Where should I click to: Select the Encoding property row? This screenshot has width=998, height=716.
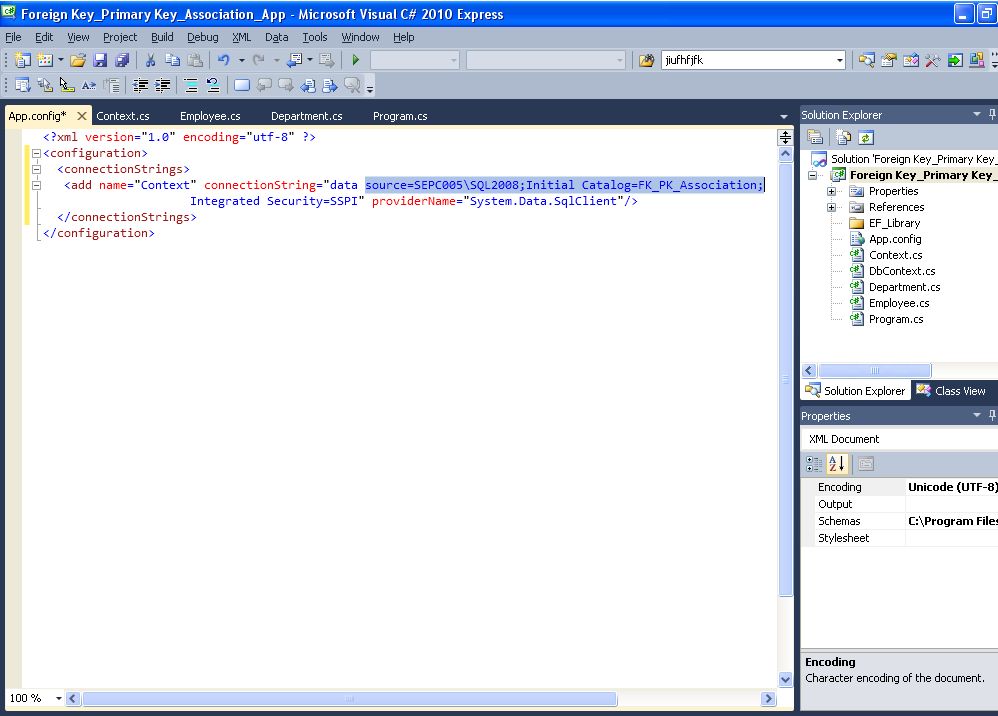click(x=899, y=487)
